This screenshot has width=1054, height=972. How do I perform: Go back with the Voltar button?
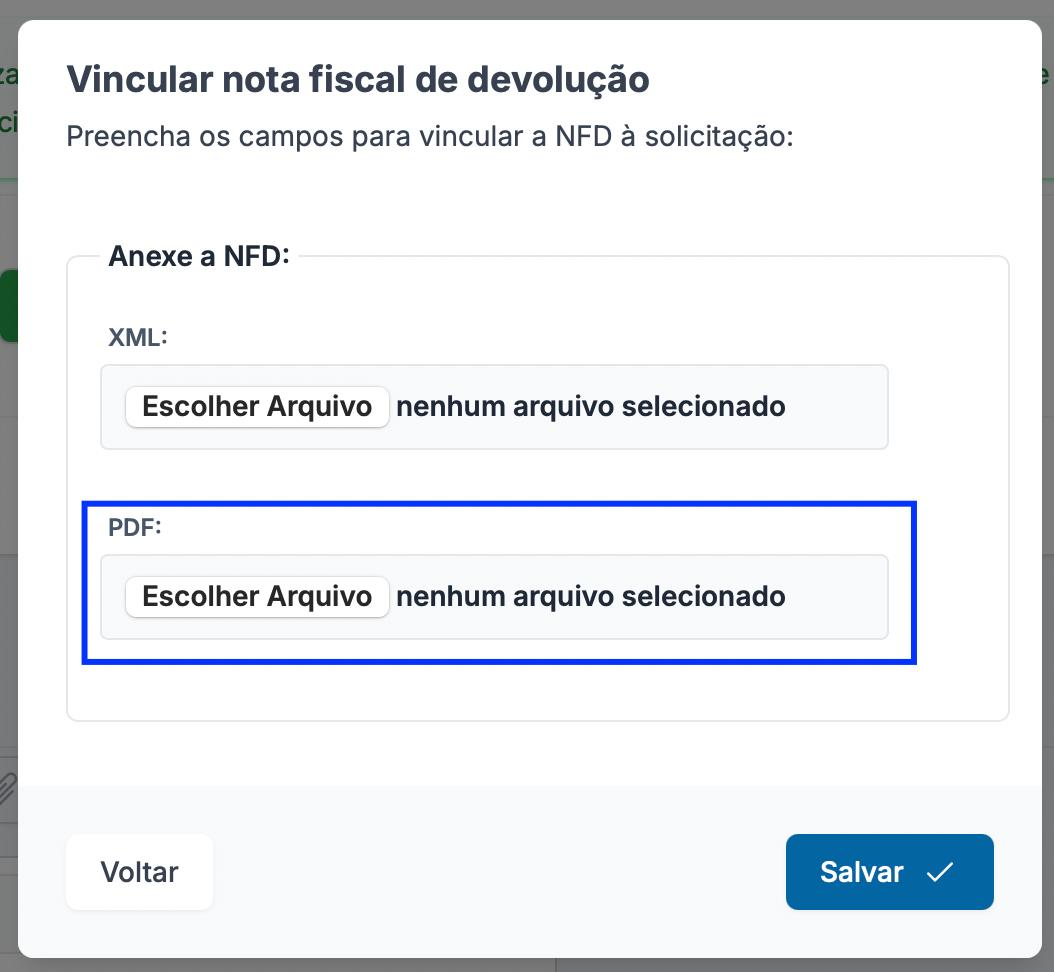click(139, 872)
